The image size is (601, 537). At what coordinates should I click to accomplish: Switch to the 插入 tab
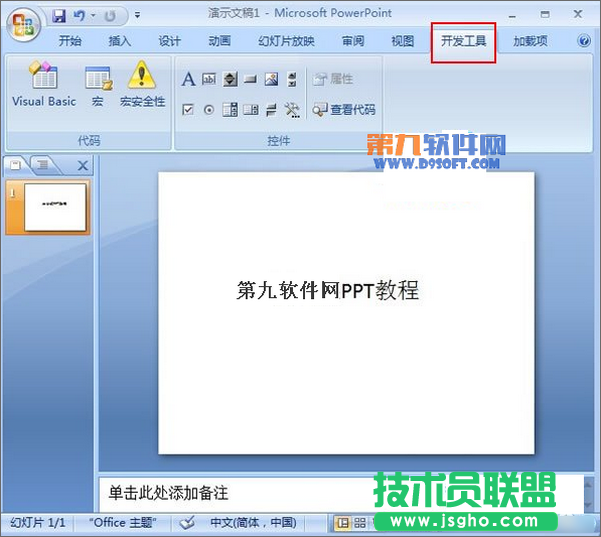[x=120, y=41]
